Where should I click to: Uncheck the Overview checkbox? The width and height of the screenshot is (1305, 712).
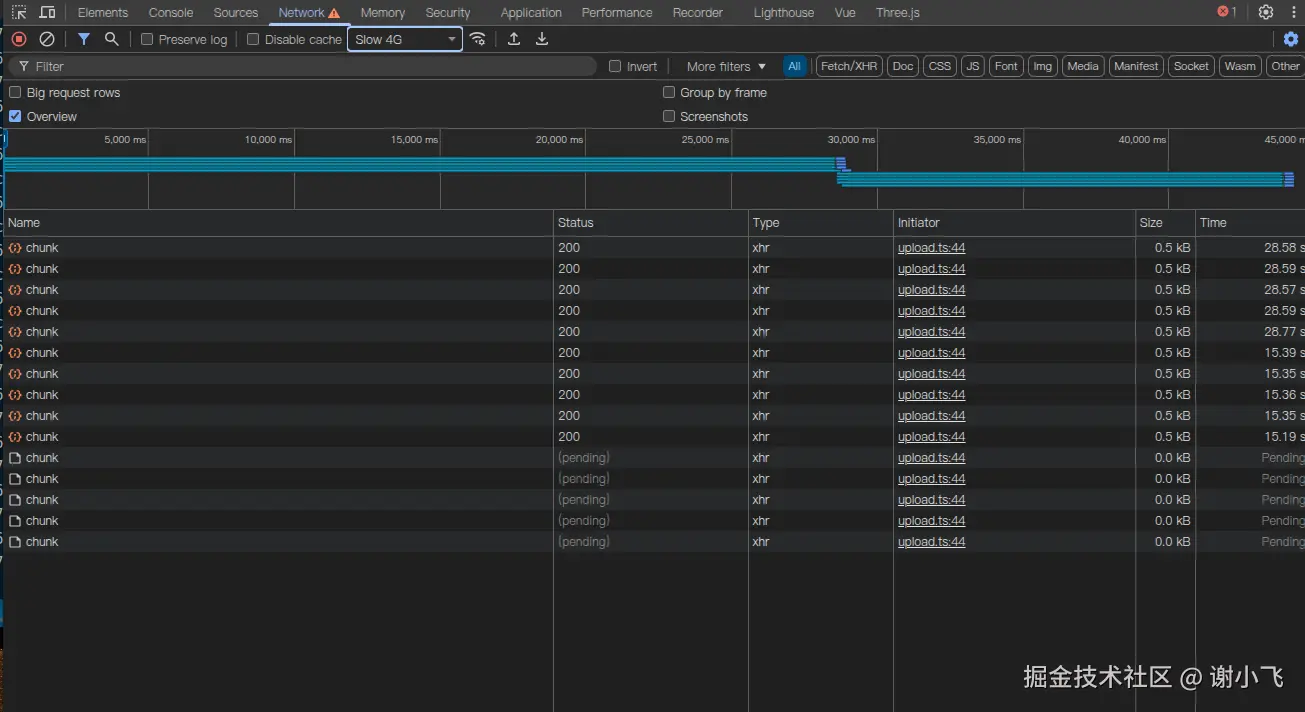[x=15, y=116]
